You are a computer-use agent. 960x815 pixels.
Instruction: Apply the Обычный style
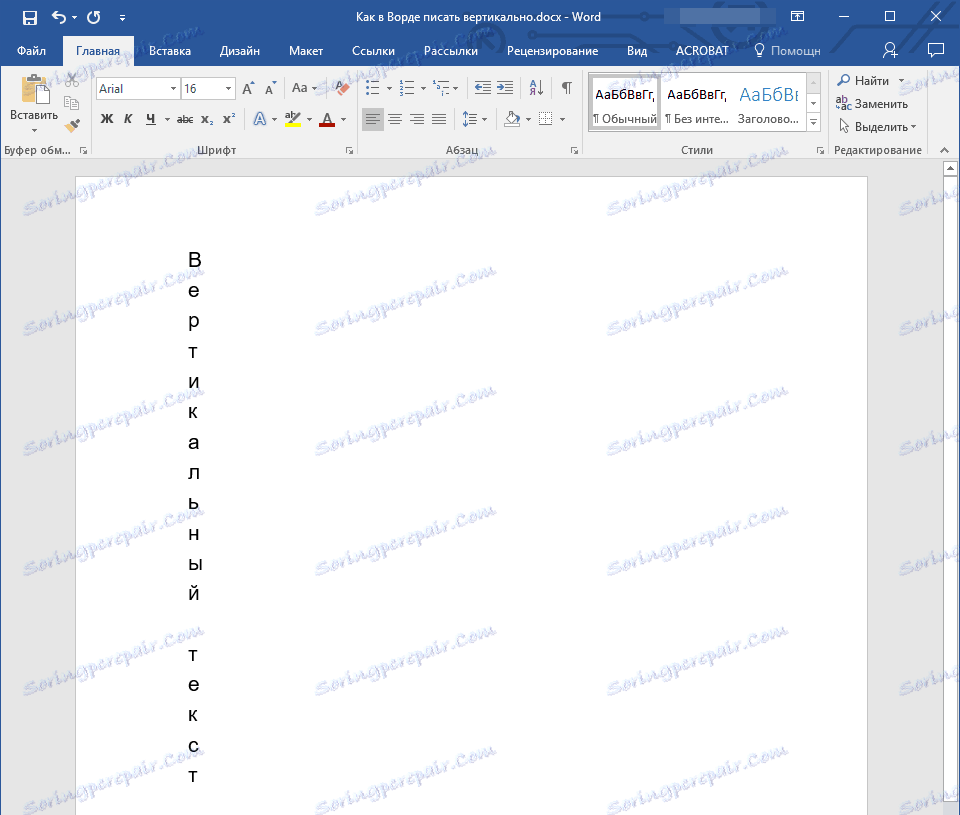pos(624,104)
